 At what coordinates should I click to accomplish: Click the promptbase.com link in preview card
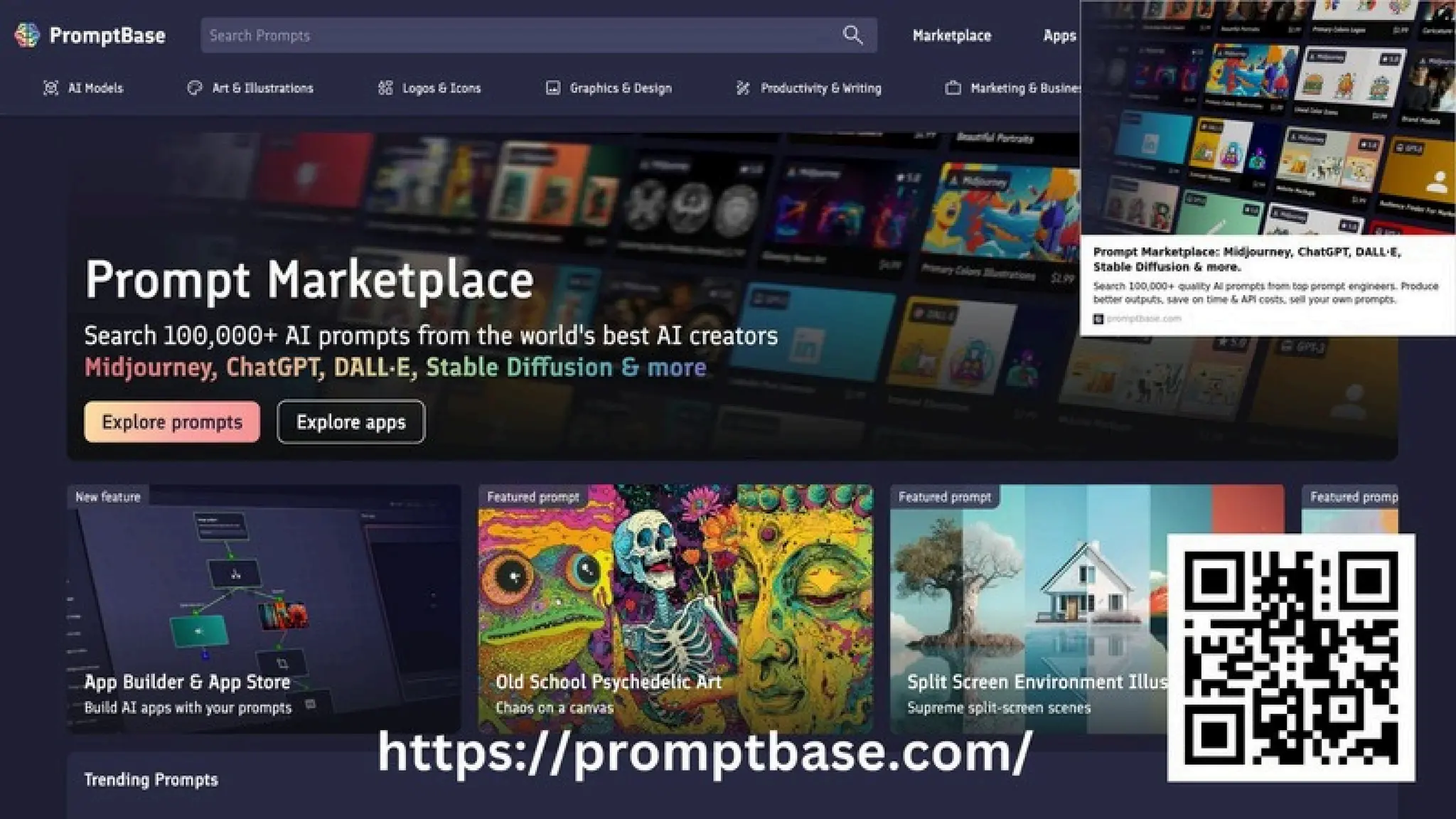point(1142,318)
